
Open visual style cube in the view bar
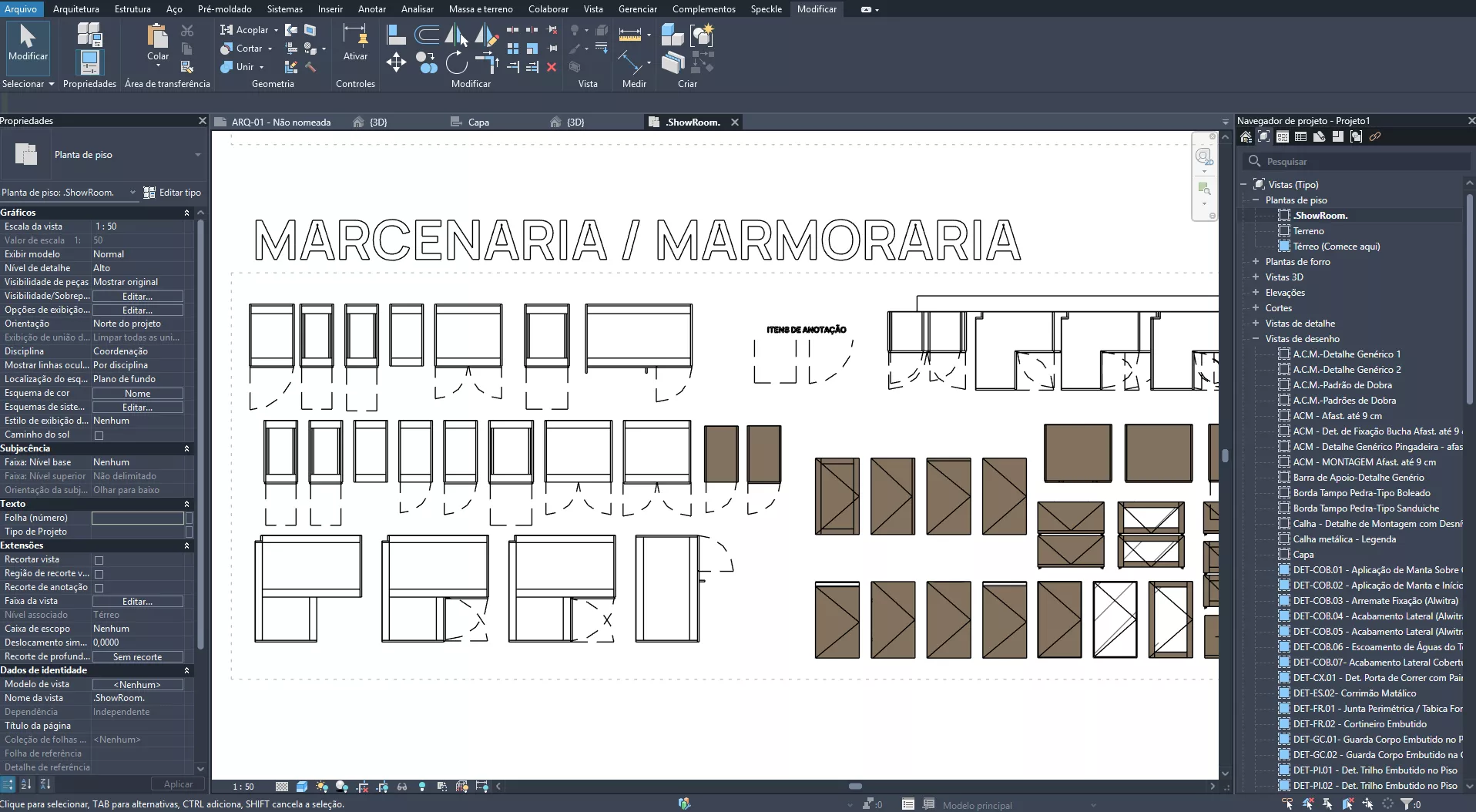click(302, 787)
